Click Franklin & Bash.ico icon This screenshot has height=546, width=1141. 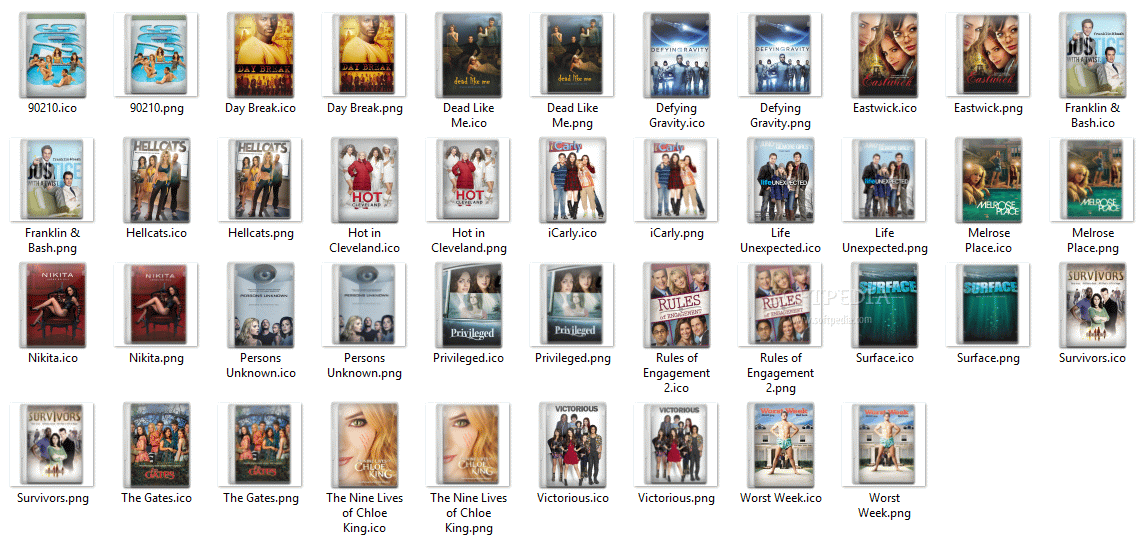[1092, 55]
